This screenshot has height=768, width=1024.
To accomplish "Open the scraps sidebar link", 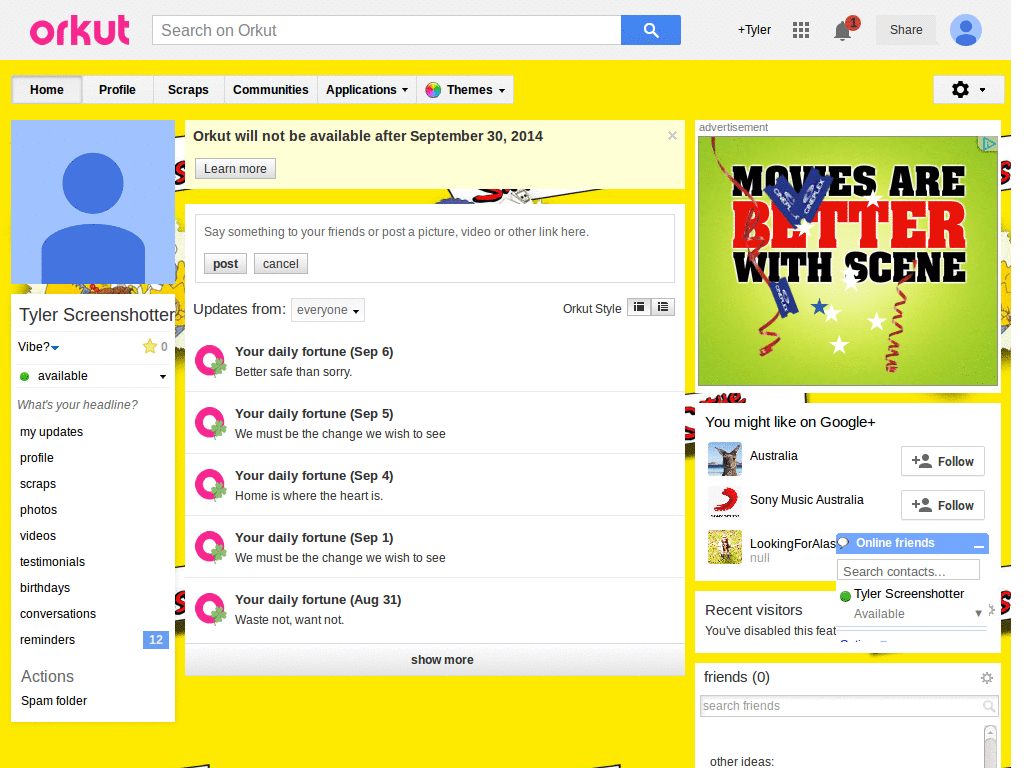I will (x=38, y=484).
